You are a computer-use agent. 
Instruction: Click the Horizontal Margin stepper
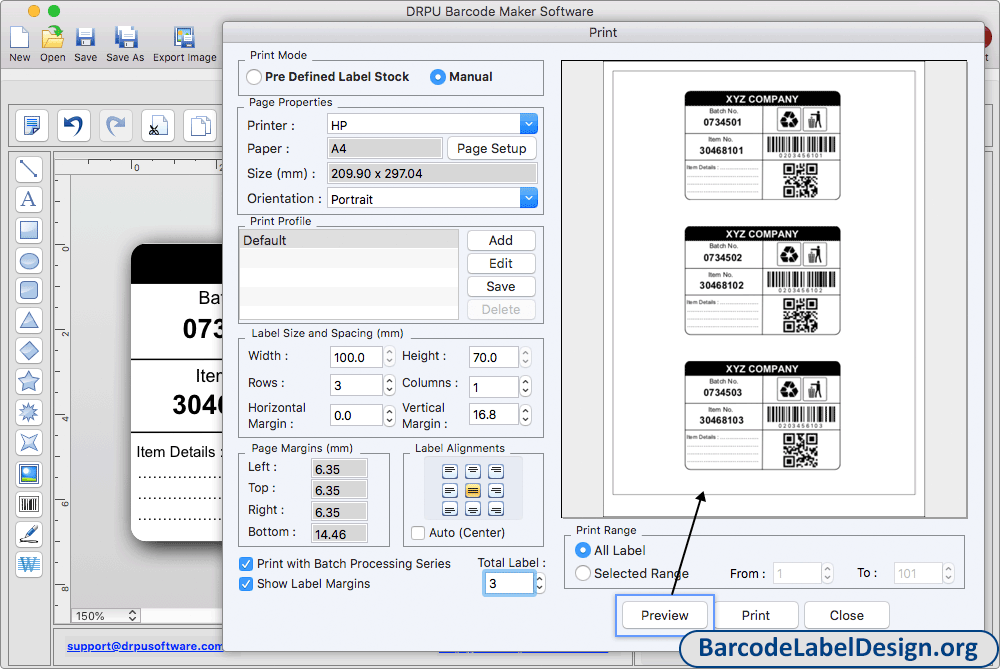point(390,415)
